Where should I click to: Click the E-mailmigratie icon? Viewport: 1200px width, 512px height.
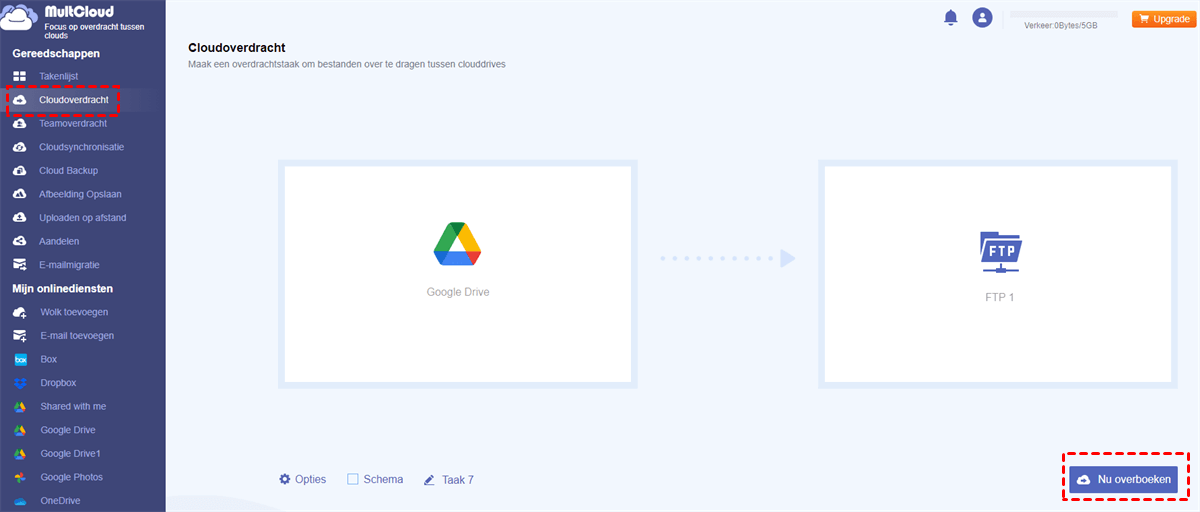tap(20, 265)
